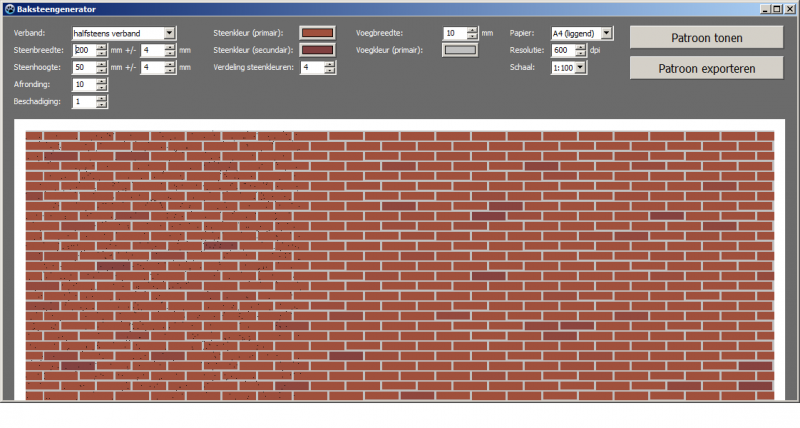
Task: Increase the Verdeling steenkleuren value
Action: pyautogui.click(x=330, y=64)
